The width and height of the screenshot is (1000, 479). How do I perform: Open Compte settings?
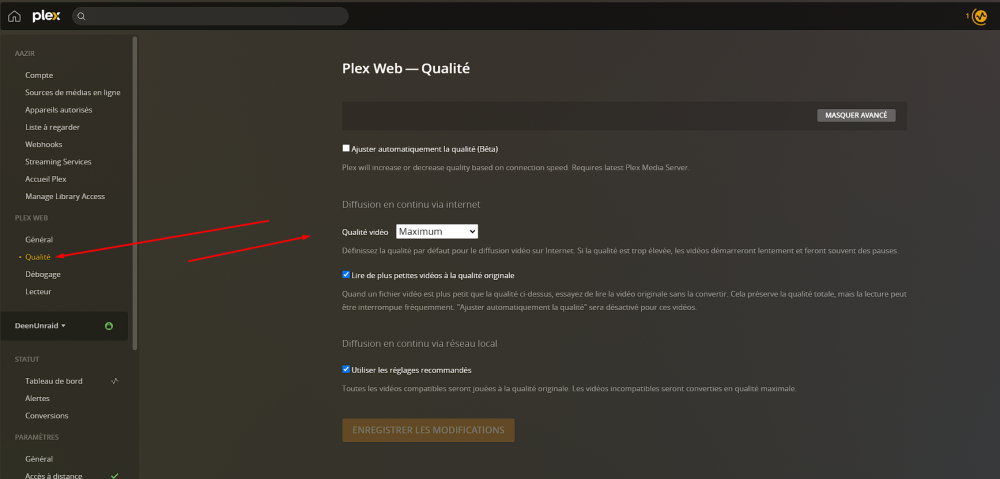[39, 75]
